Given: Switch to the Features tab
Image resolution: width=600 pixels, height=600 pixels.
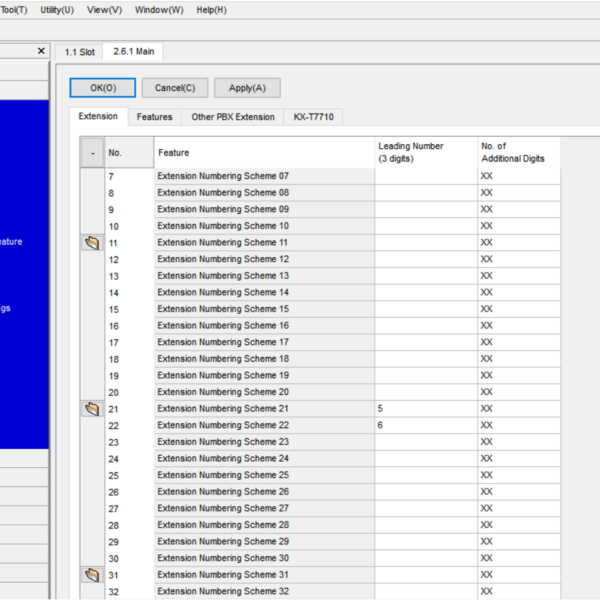Looking at the screenshot, I should pos(154,117).
